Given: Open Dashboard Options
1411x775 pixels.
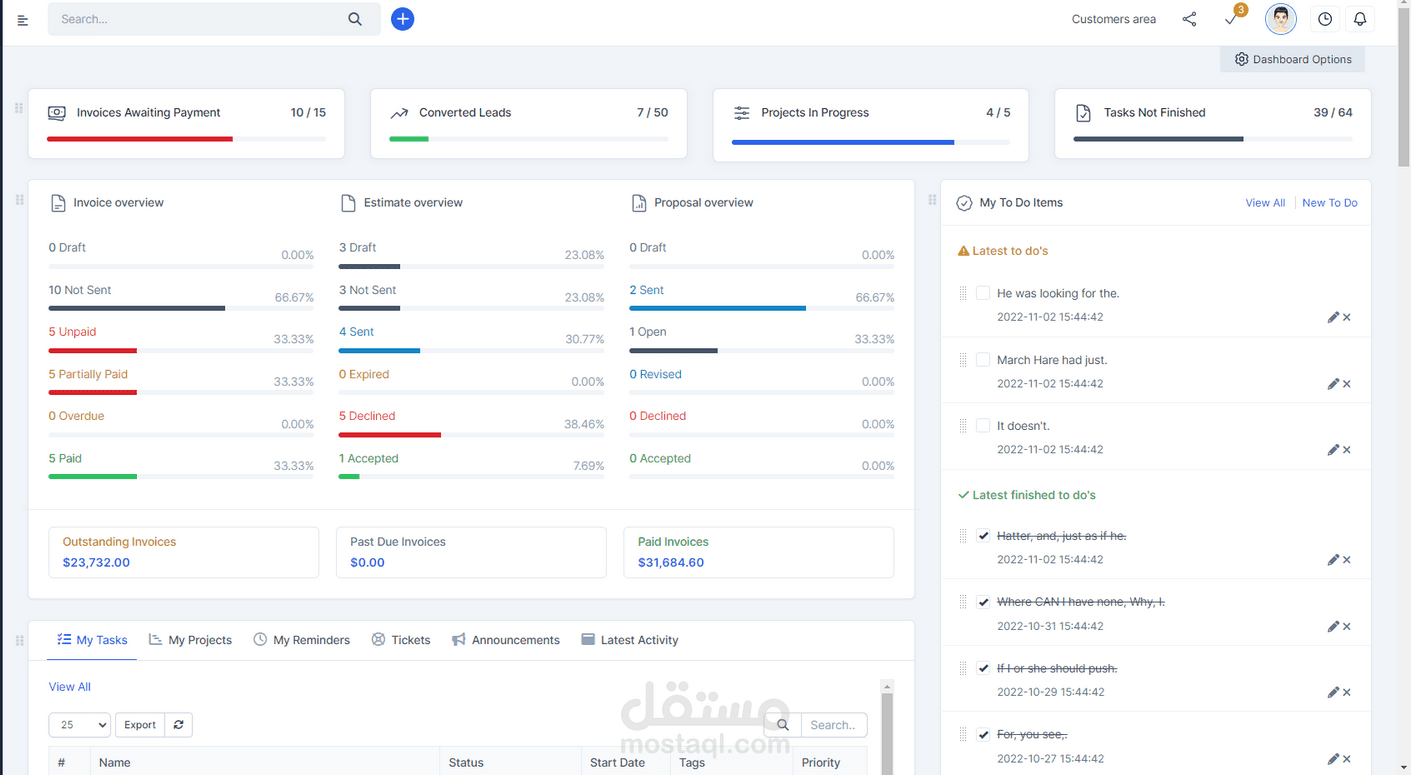Looking at the screenshot, I should pyautogui.click(x=1292, y=58).
